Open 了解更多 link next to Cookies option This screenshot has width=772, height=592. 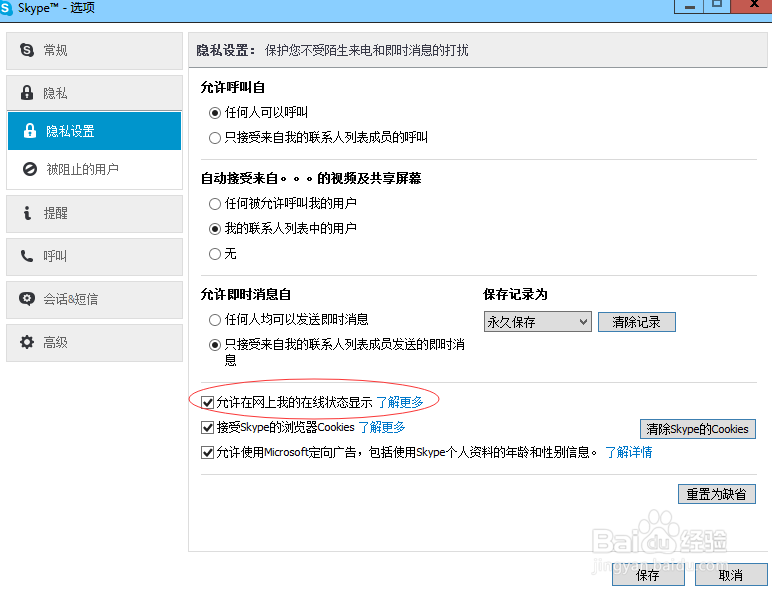point(382,427)
